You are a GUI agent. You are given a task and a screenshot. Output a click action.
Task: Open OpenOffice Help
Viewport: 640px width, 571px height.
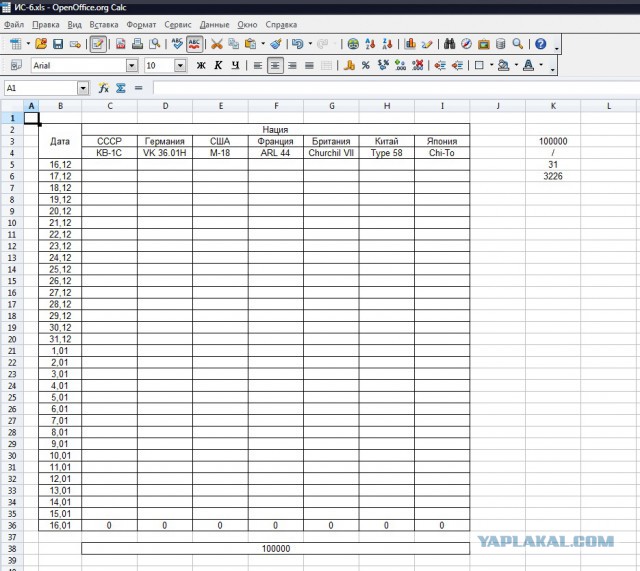tap(541, 44)
